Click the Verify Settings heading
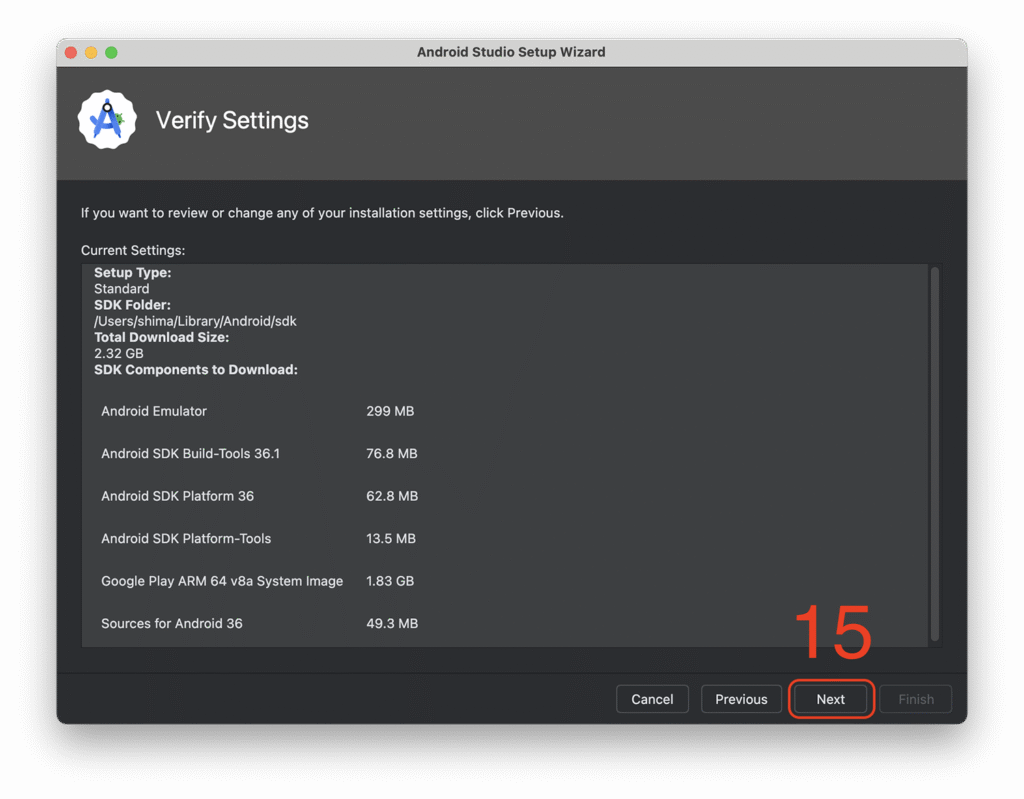The width and height of the screenshot is (1024, 799). tap(232, 120)
